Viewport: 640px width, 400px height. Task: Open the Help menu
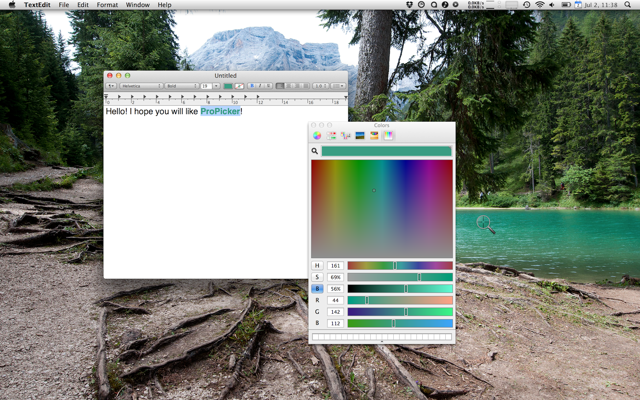coord(164,5)
